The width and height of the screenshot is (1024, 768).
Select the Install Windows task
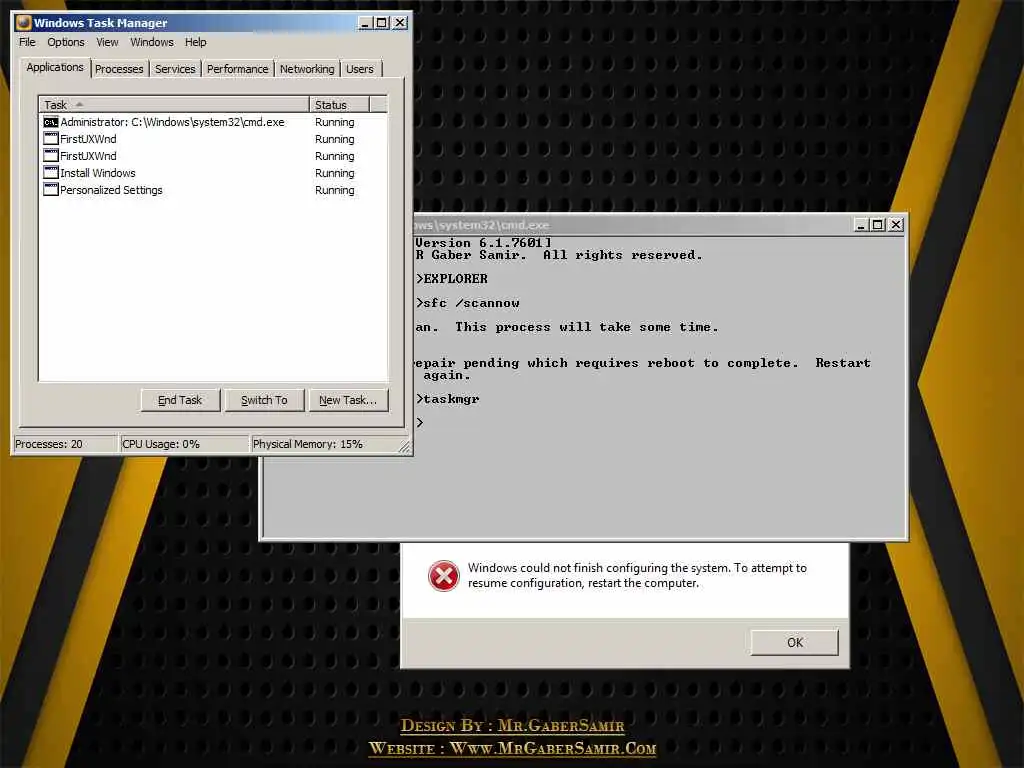[213, 173]
